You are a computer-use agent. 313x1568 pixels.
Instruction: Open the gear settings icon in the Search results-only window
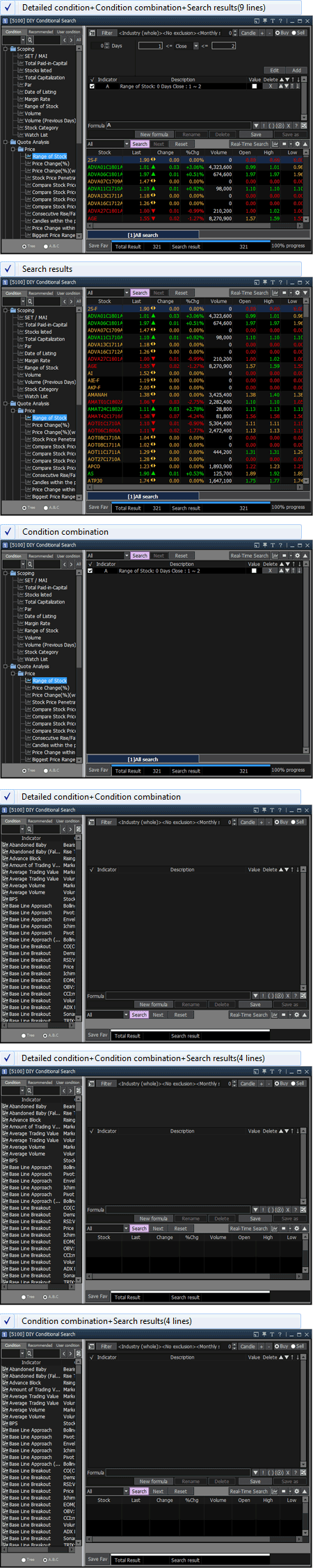(297, 293)
